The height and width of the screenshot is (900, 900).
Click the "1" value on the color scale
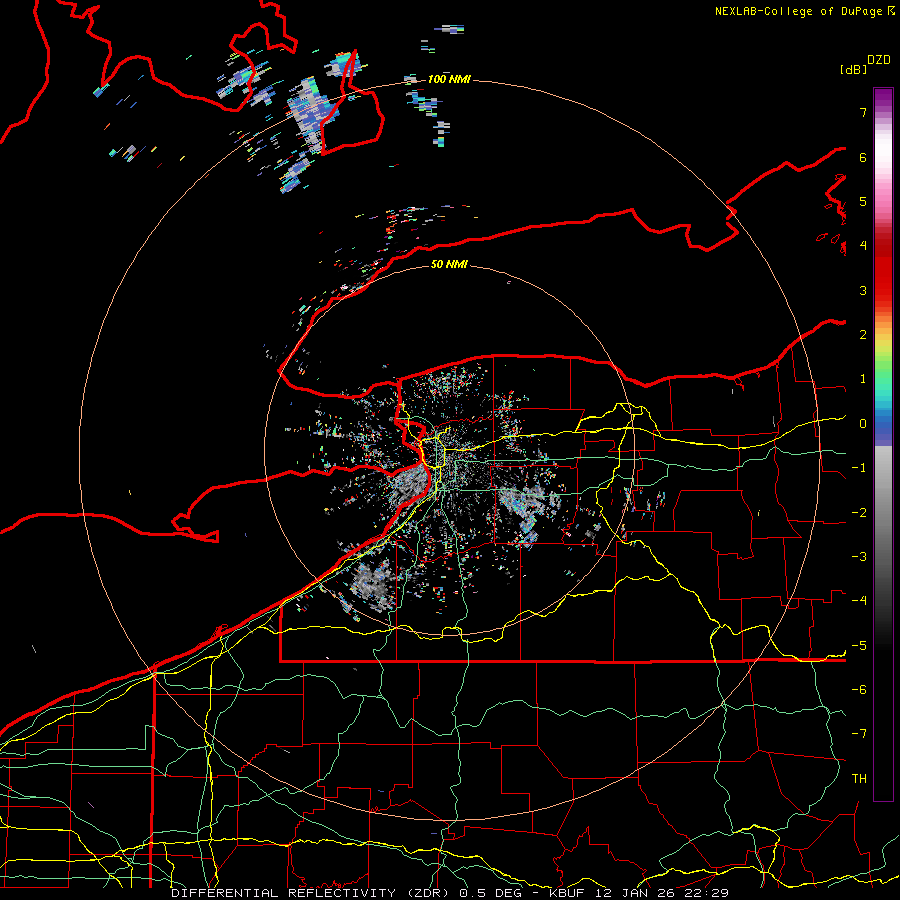(x=863, y=379)
